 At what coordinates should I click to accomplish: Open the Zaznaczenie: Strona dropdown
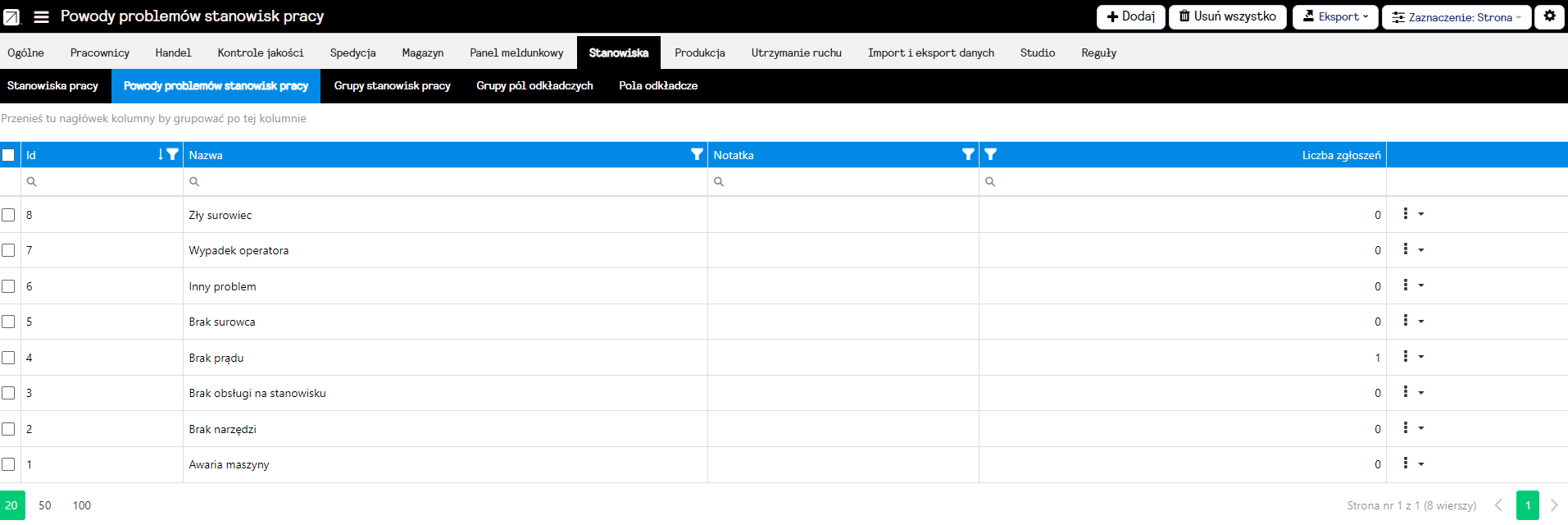(x=1456, y=16)
